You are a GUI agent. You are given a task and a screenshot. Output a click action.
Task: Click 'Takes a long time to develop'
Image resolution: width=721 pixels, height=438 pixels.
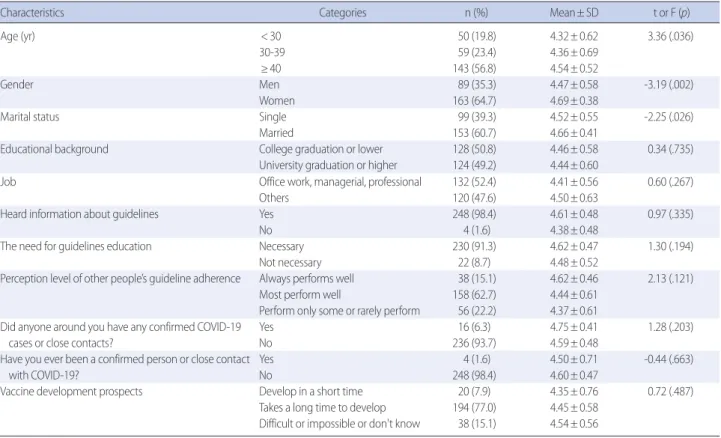pyautogui.click(x=322, y=408)
